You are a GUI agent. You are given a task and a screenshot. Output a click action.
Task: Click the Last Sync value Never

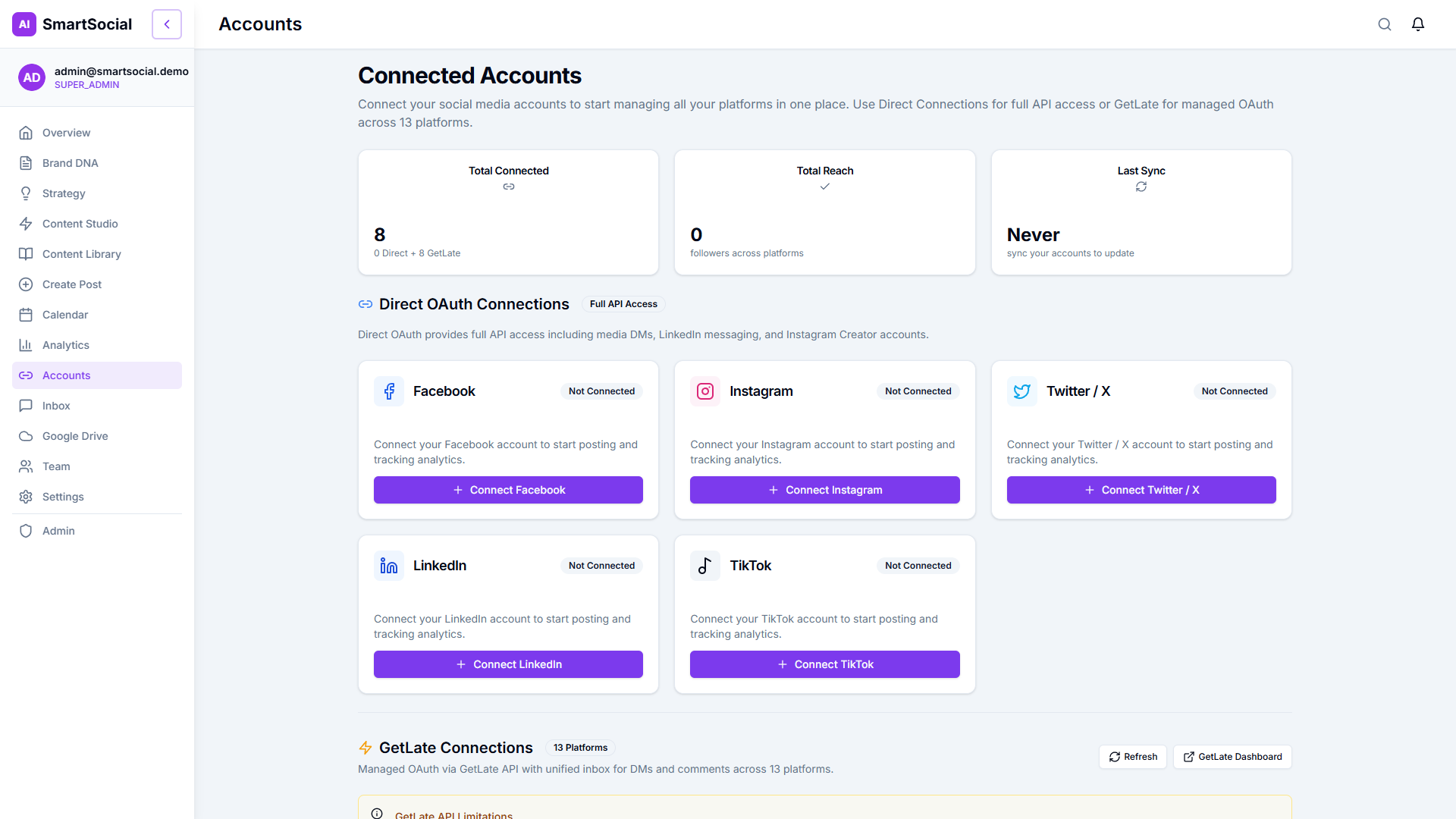[1033, 235]
